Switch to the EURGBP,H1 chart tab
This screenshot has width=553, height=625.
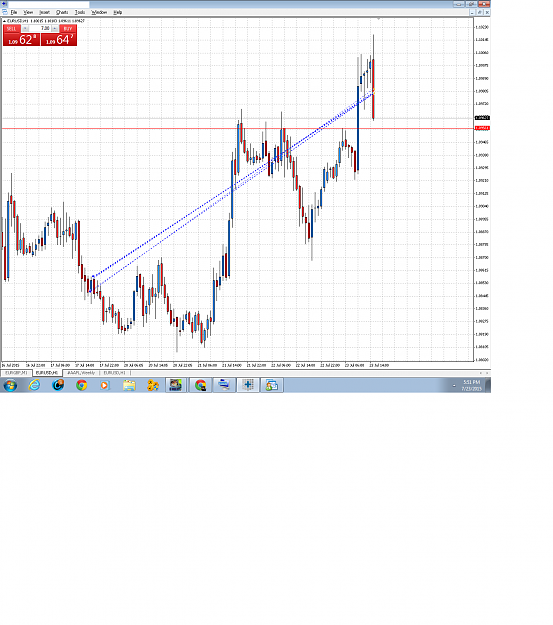[16, 373]
